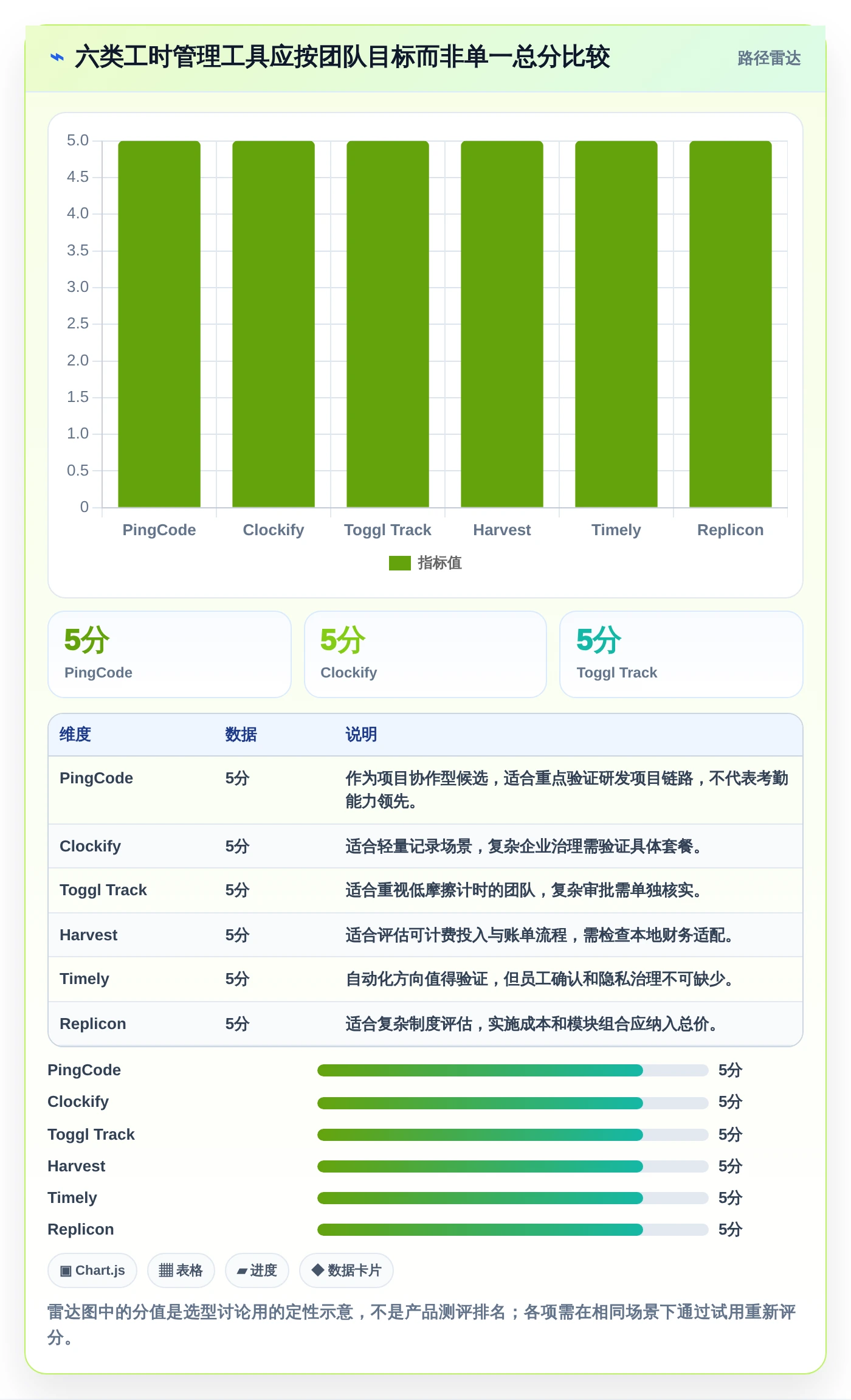Click the footnote text starting 雷达图中的分值
This screenshot has width=851, height=1400.
421,1325
